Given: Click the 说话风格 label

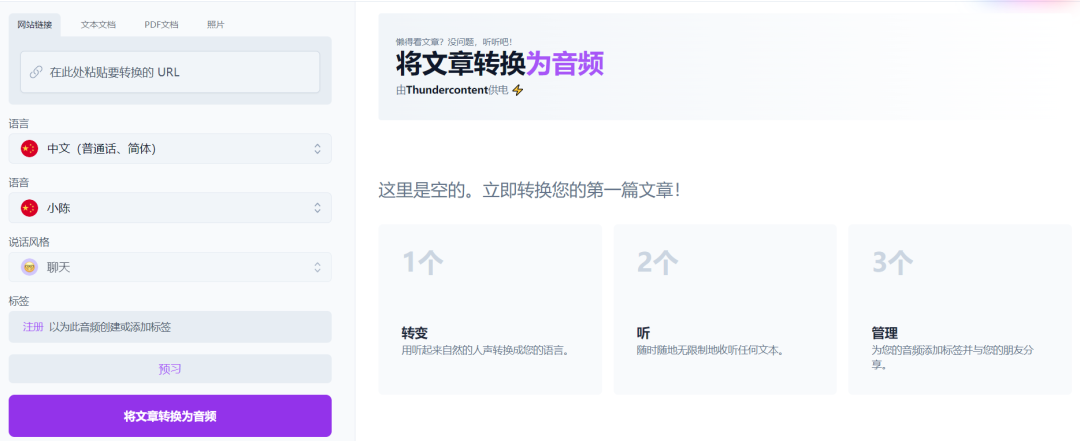Looking at the screenshot, I should point(29,242).
